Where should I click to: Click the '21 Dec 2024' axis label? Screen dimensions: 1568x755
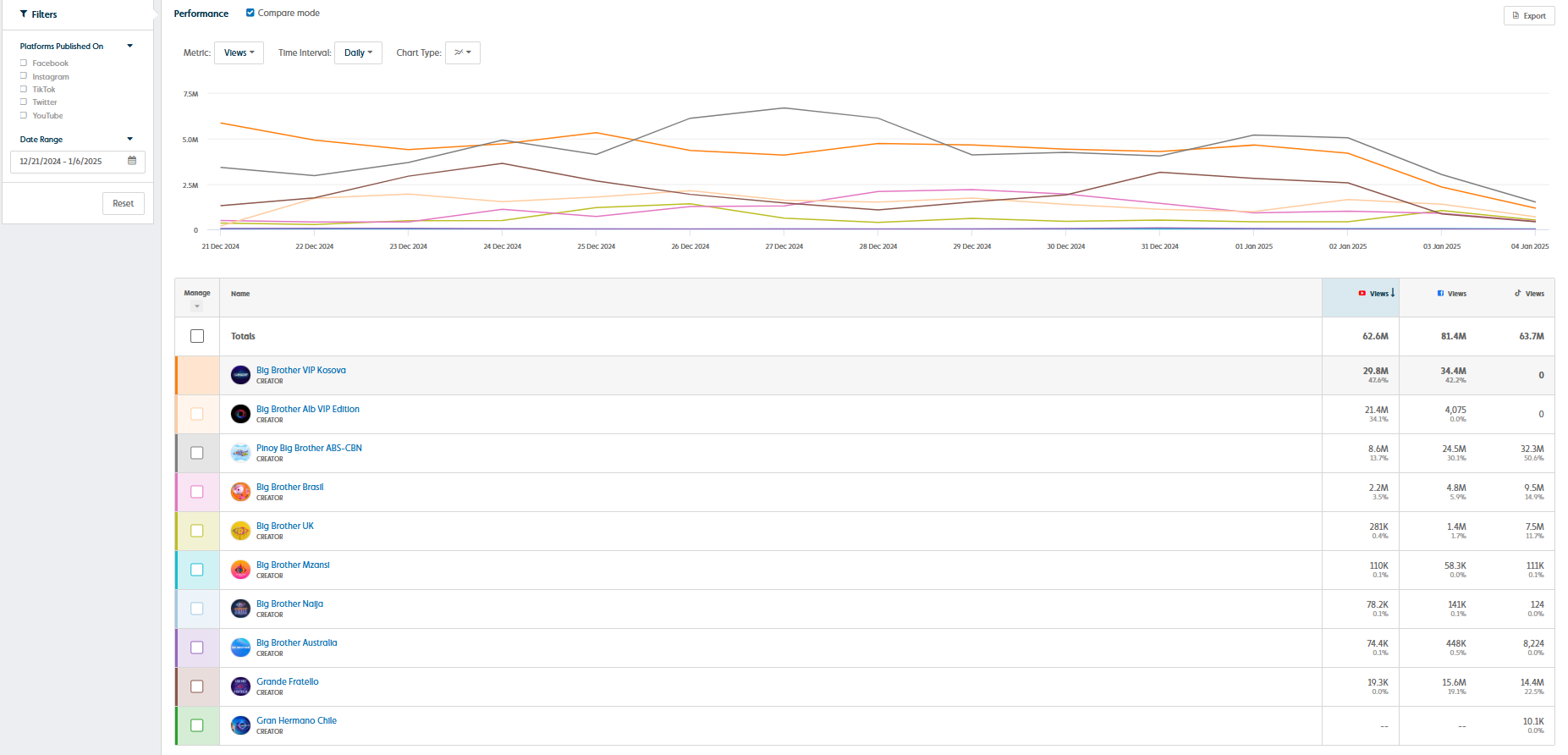click(x=220, y=246)
